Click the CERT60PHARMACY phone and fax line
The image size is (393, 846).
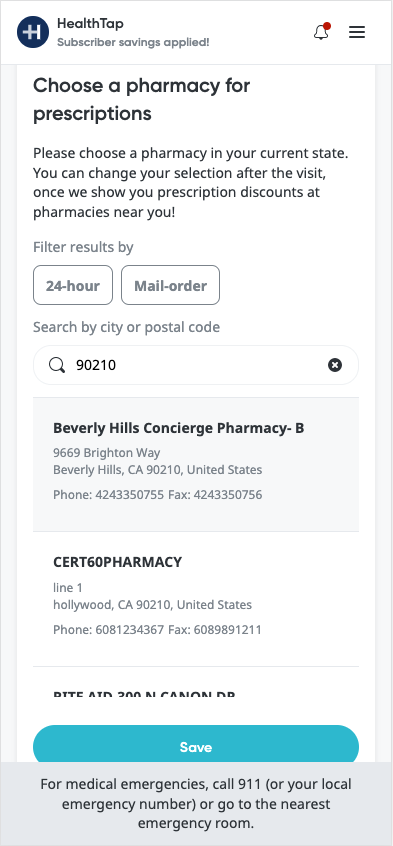click(x=157, y=630)
